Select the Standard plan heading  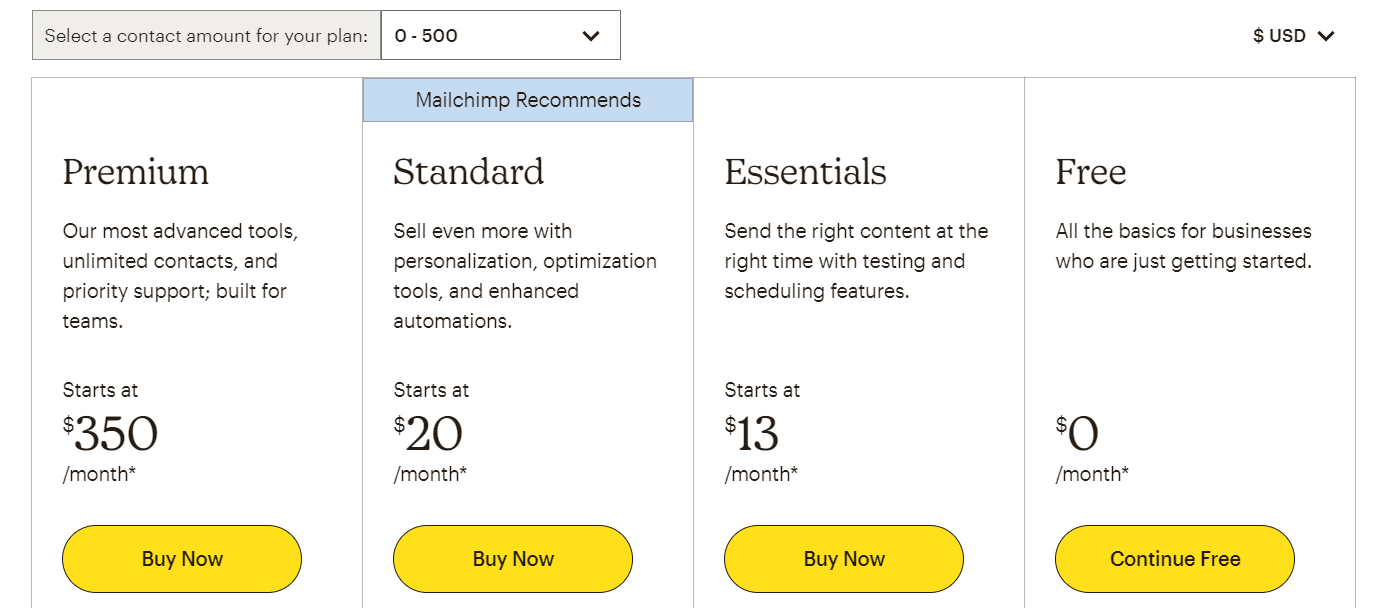[x=469, y=172]
